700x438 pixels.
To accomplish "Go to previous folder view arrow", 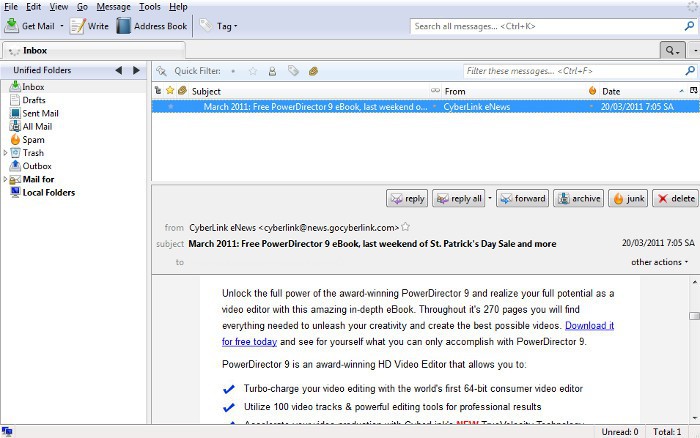I will pos(118,70).
